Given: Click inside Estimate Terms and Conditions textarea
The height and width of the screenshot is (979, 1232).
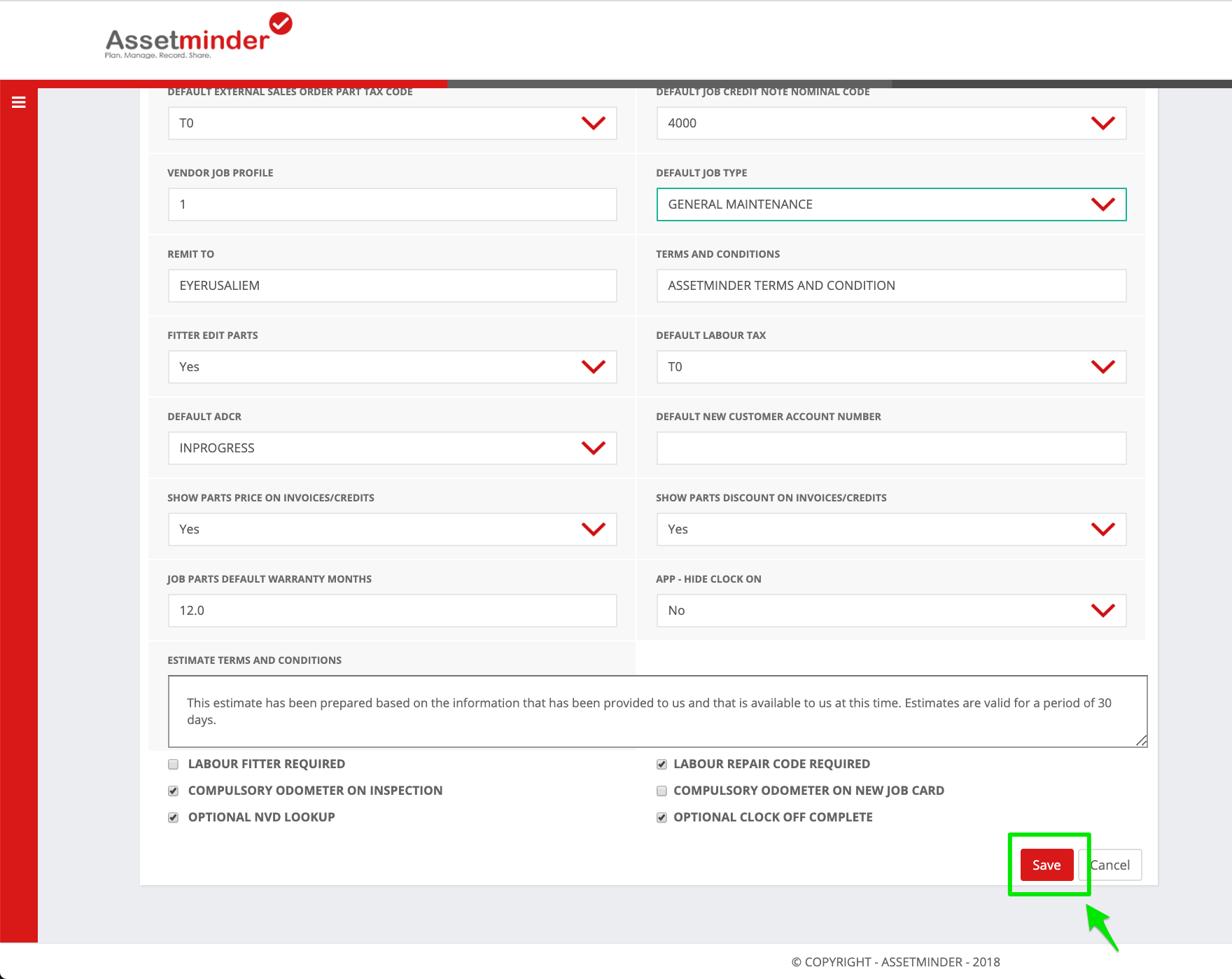Looking at the screenshot, I should click(657, 711).
